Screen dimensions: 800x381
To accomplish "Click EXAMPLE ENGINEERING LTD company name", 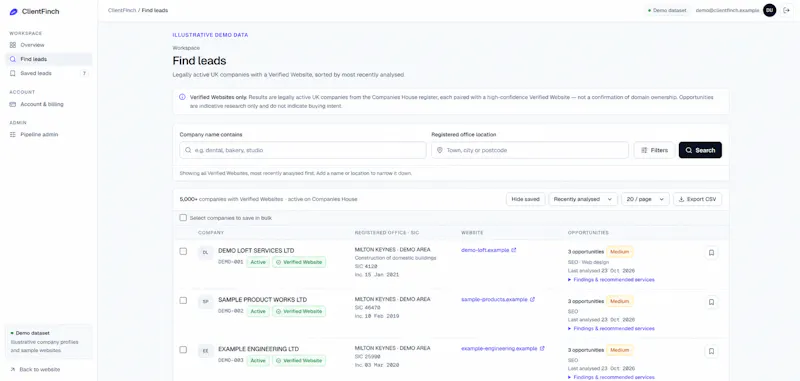I will [258, 349].
